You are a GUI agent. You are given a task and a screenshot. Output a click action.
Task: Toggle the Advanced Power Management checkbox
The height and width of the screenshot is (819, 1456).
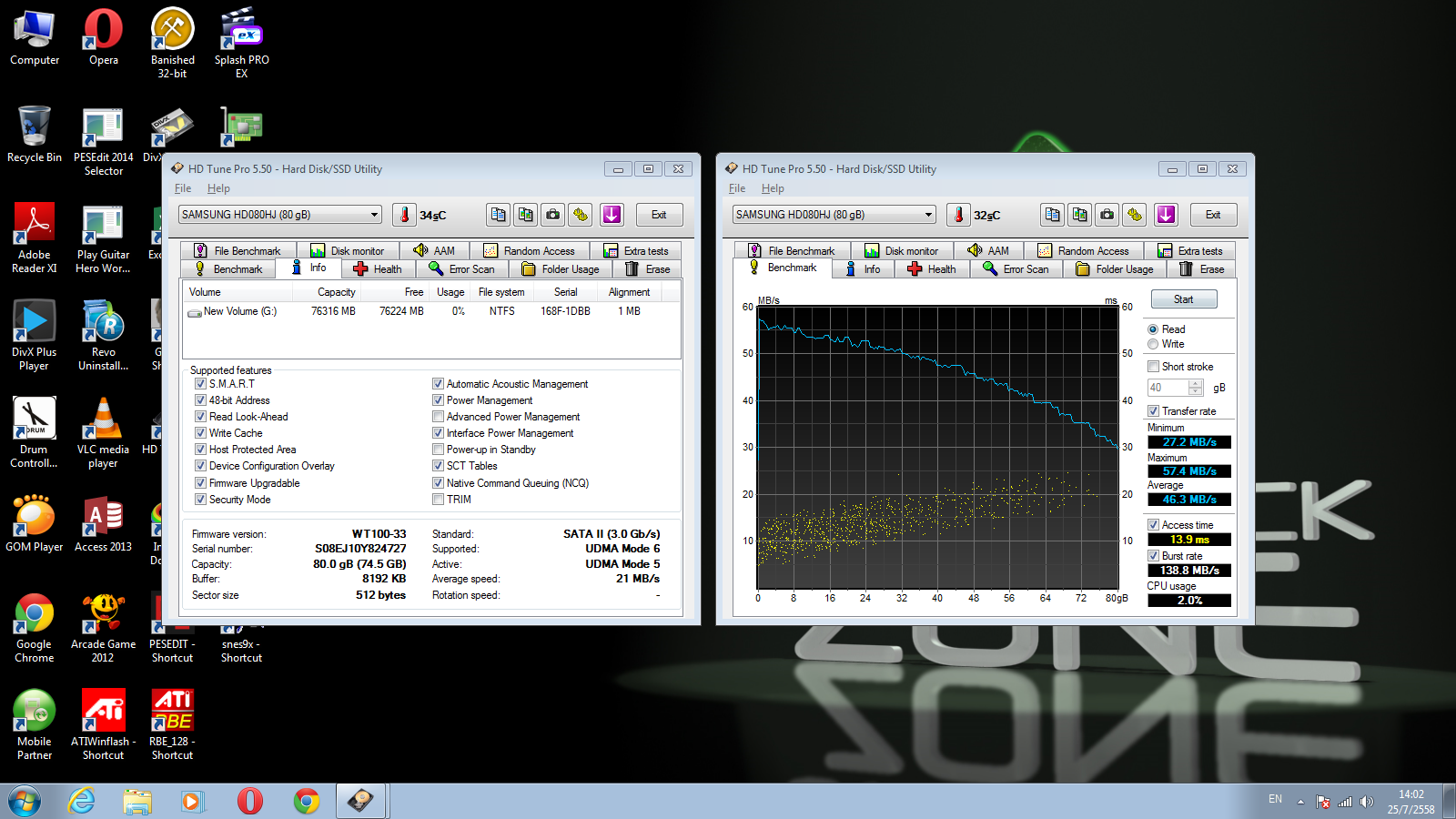pyautogui.click(x=438, y=417)
